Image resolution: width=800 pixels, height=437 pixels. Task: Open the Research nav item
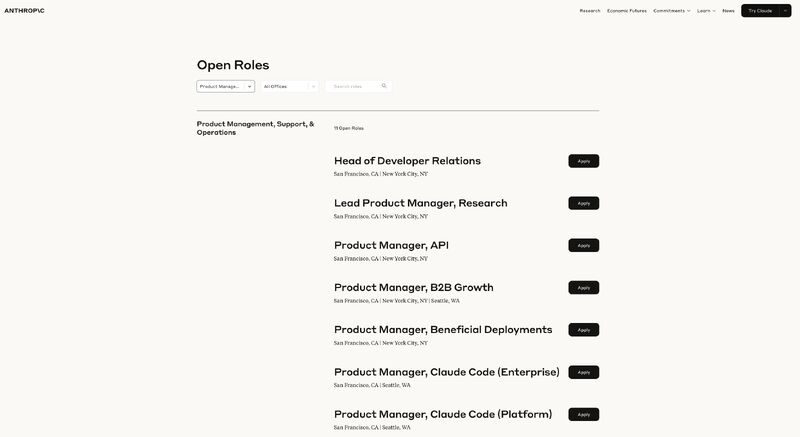click(590, 11)
